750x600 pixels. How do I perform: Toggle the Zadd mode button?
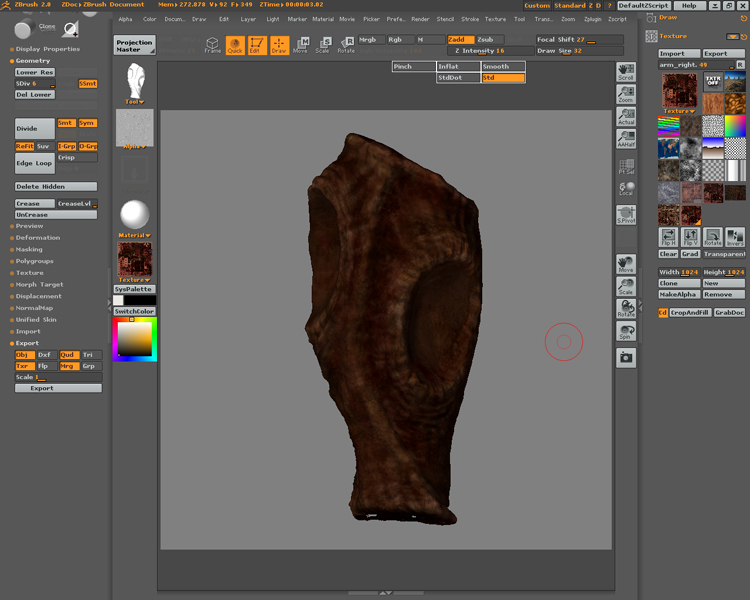460,40
